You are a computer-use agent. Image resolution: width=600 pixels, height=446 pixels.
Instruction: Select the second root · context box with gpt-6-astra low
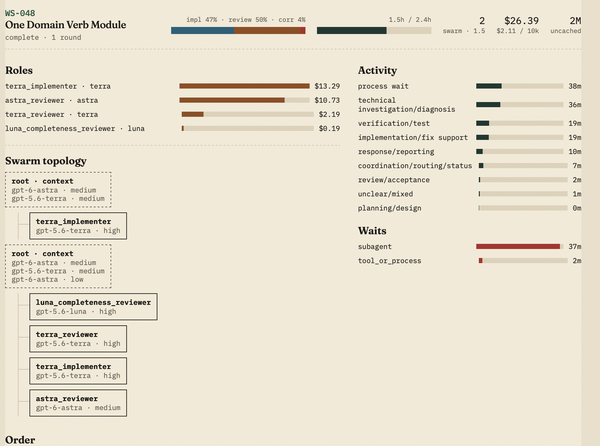58,266
